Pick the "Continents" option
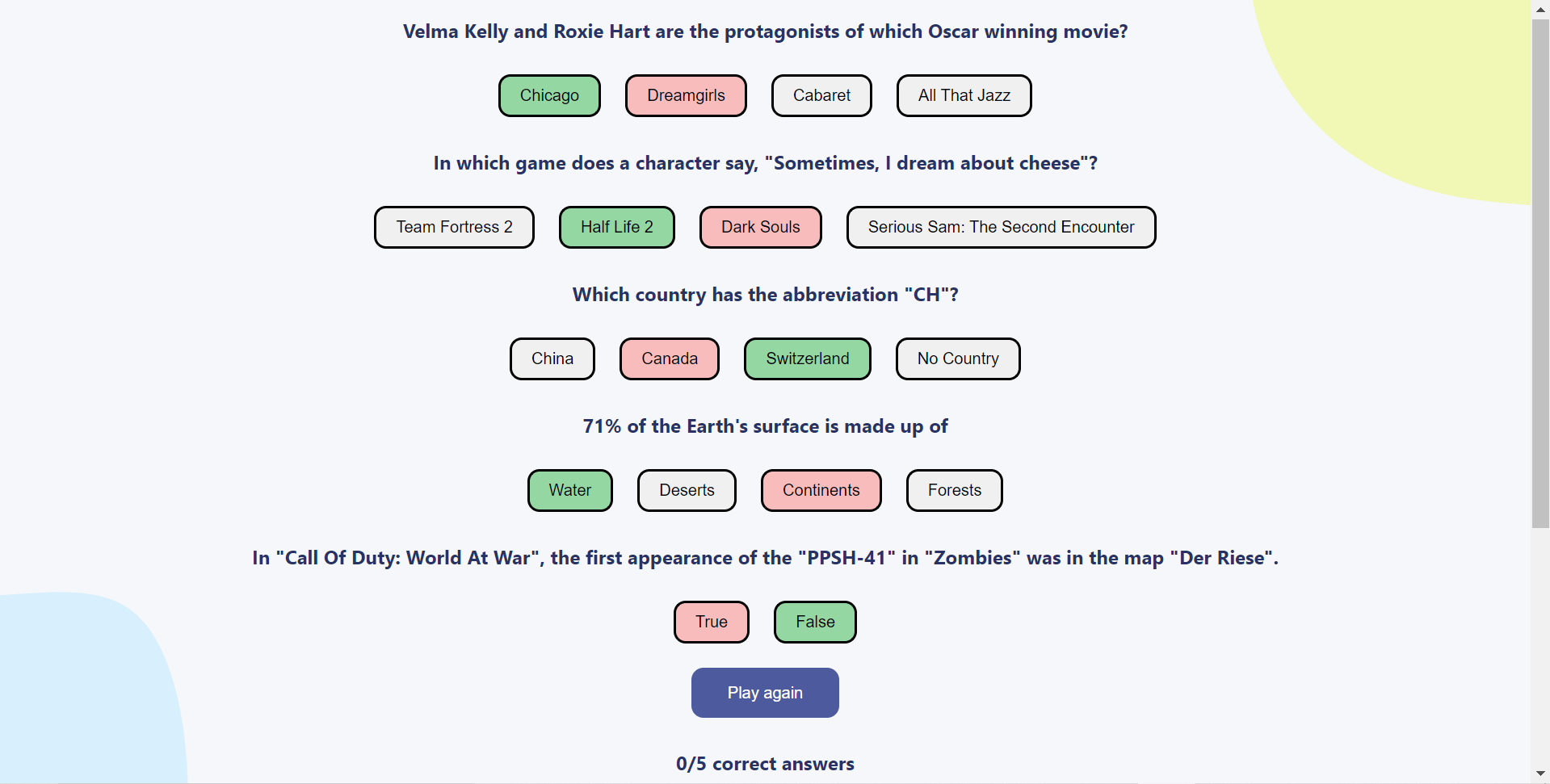1550x784 pixels. tap(821, 490)
